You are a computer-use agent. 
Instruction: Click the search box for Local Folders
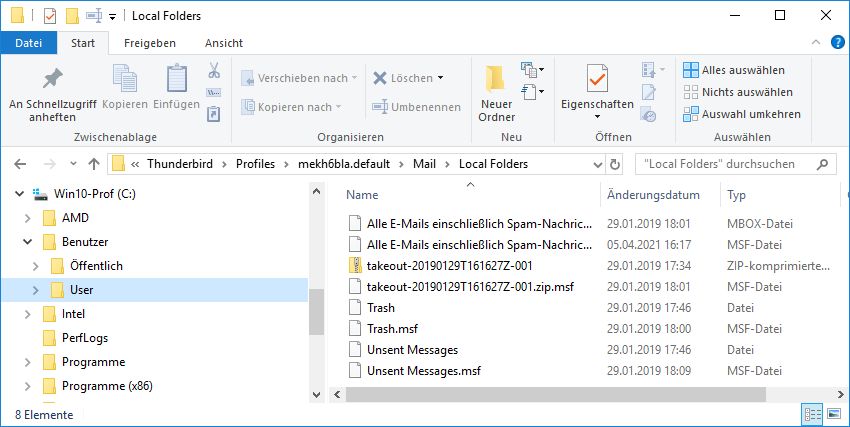(x=732, y=163)
